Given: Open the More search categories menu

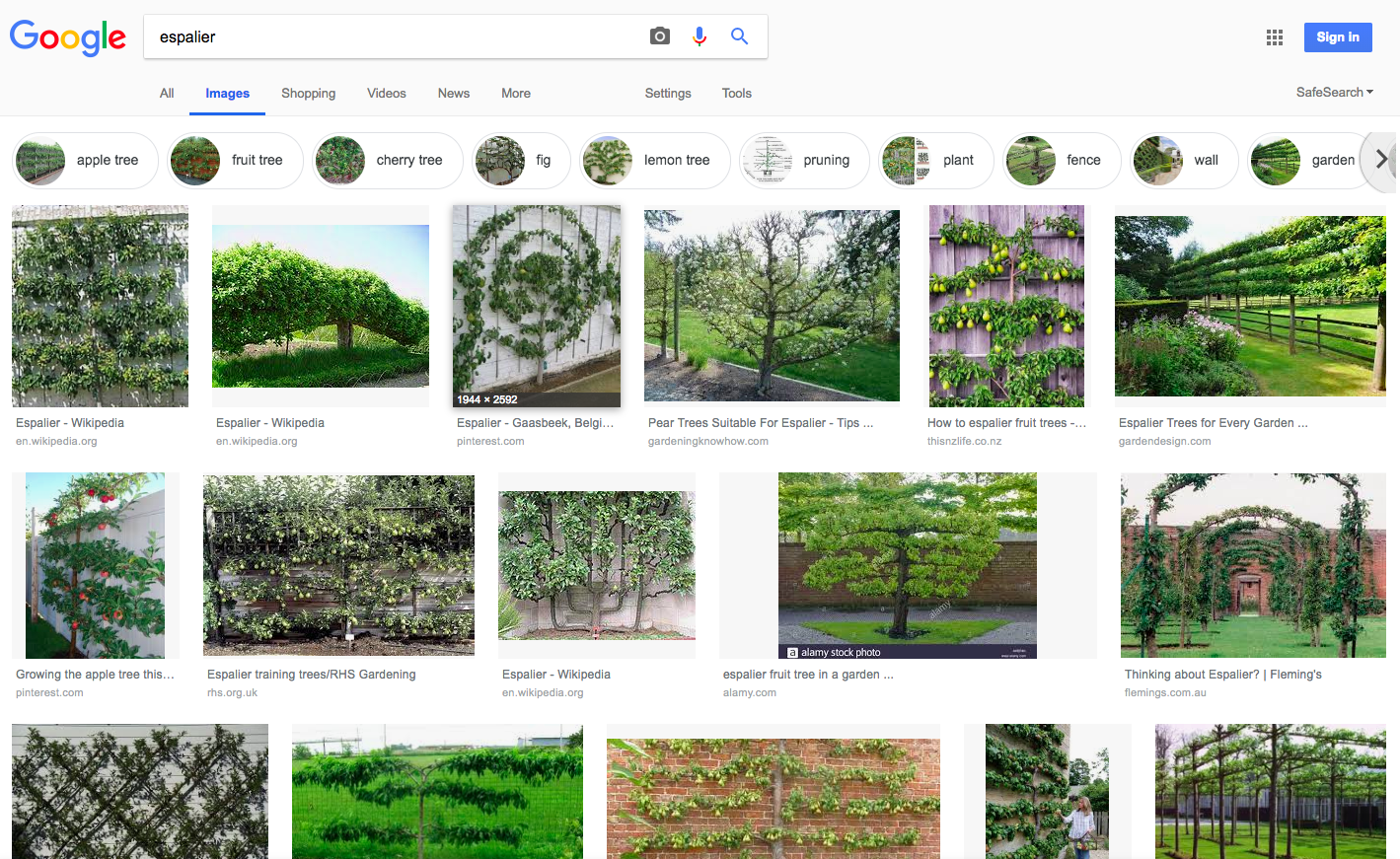Looking at the screenshot, I should [x=515, y=94].
